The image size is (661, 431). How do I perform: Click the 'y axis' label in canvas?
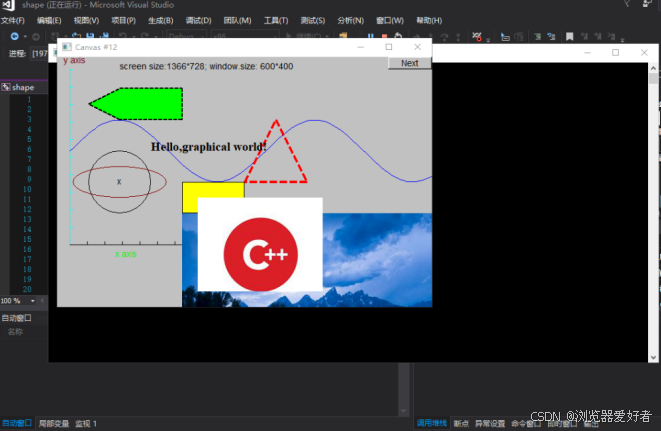74,60
